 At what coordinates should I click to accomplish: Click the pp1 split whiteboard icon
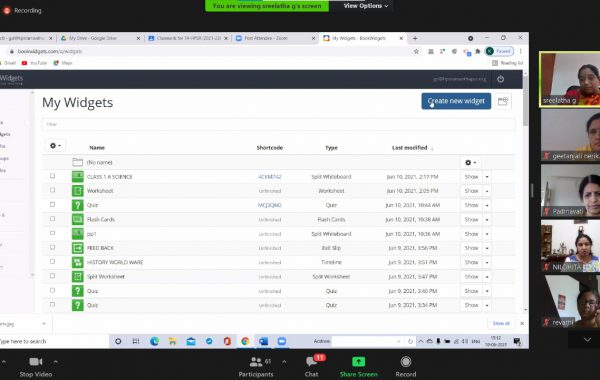[78, 233]
